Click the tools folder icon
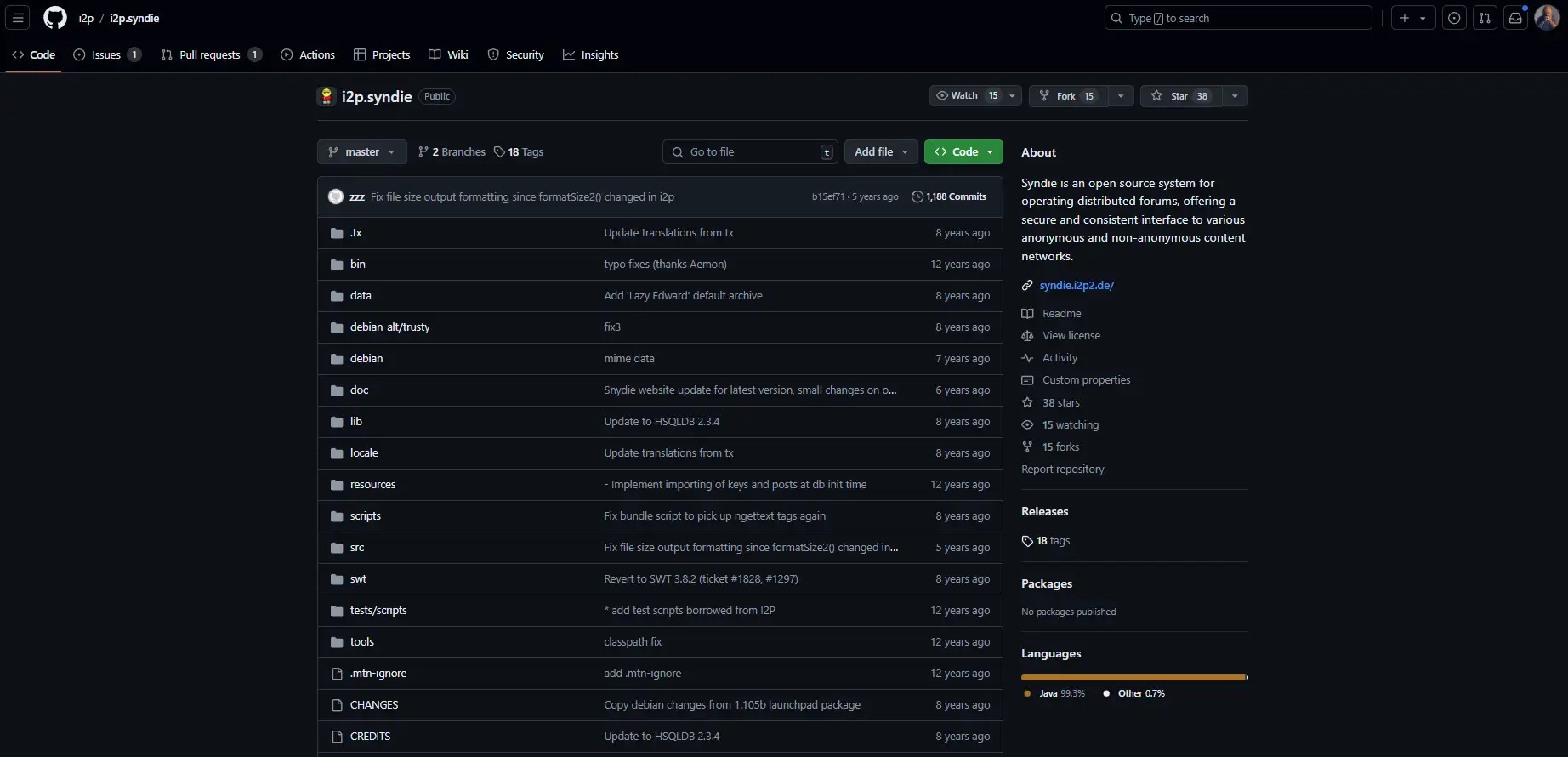 tap(337, 642)
